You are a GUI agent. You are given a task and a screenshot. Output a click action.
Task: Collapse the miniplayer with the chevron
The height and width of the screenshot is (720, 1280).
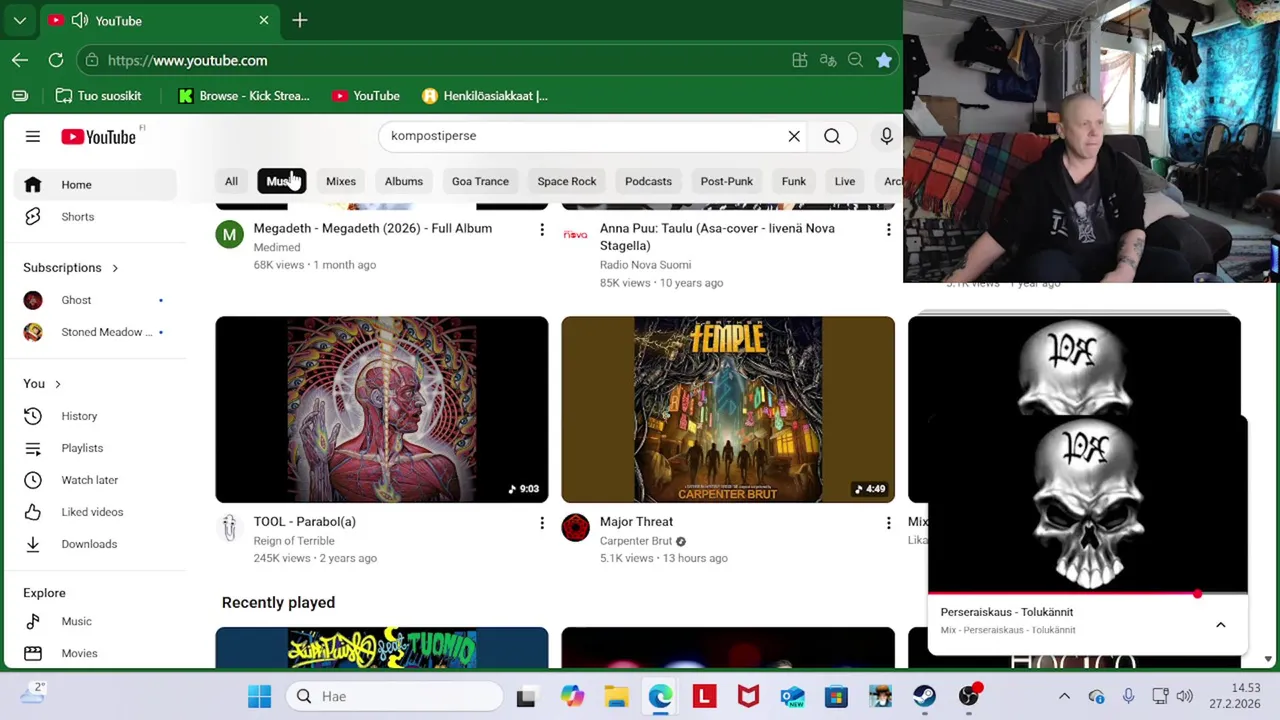(x=1220, y=625)
